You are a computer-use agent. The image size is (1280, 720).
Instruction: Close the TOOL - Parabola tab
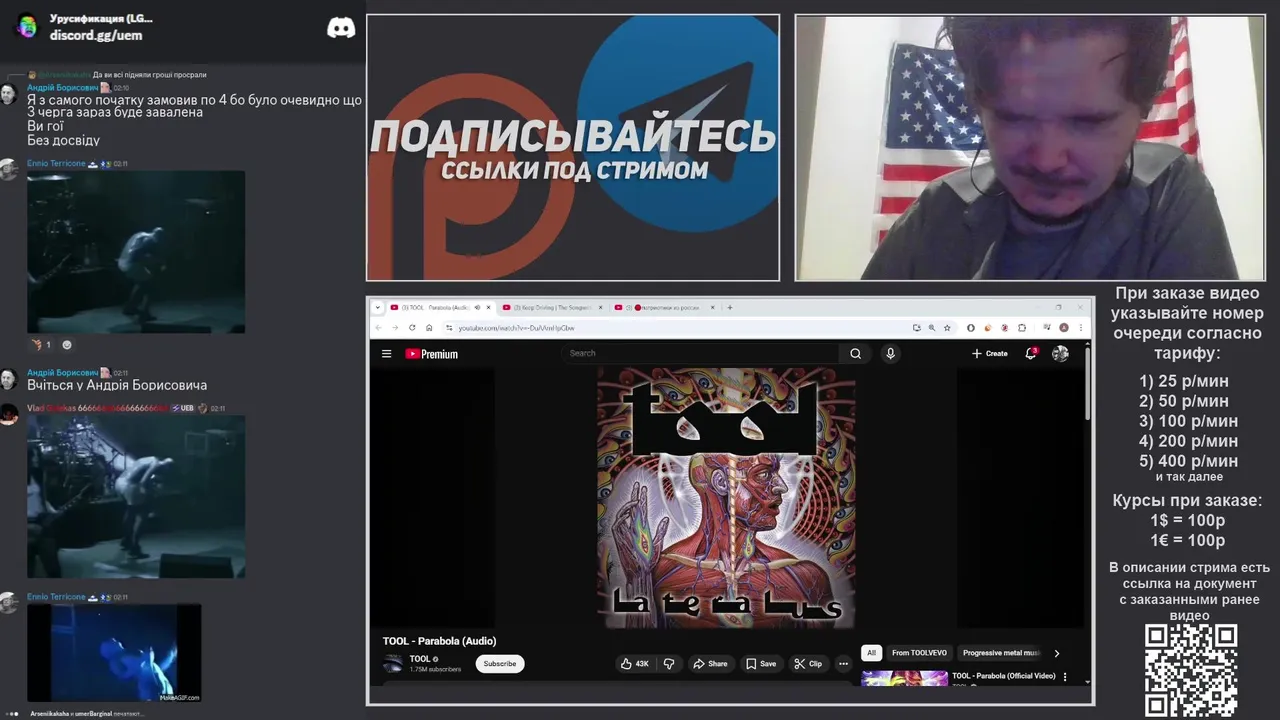[x=489, y=307]
